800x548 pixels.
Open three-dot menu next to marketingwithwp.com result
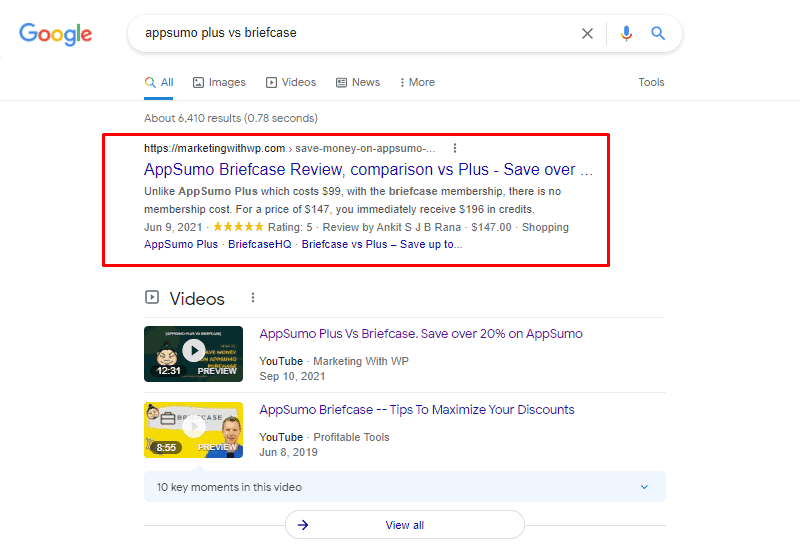(455, 148)
